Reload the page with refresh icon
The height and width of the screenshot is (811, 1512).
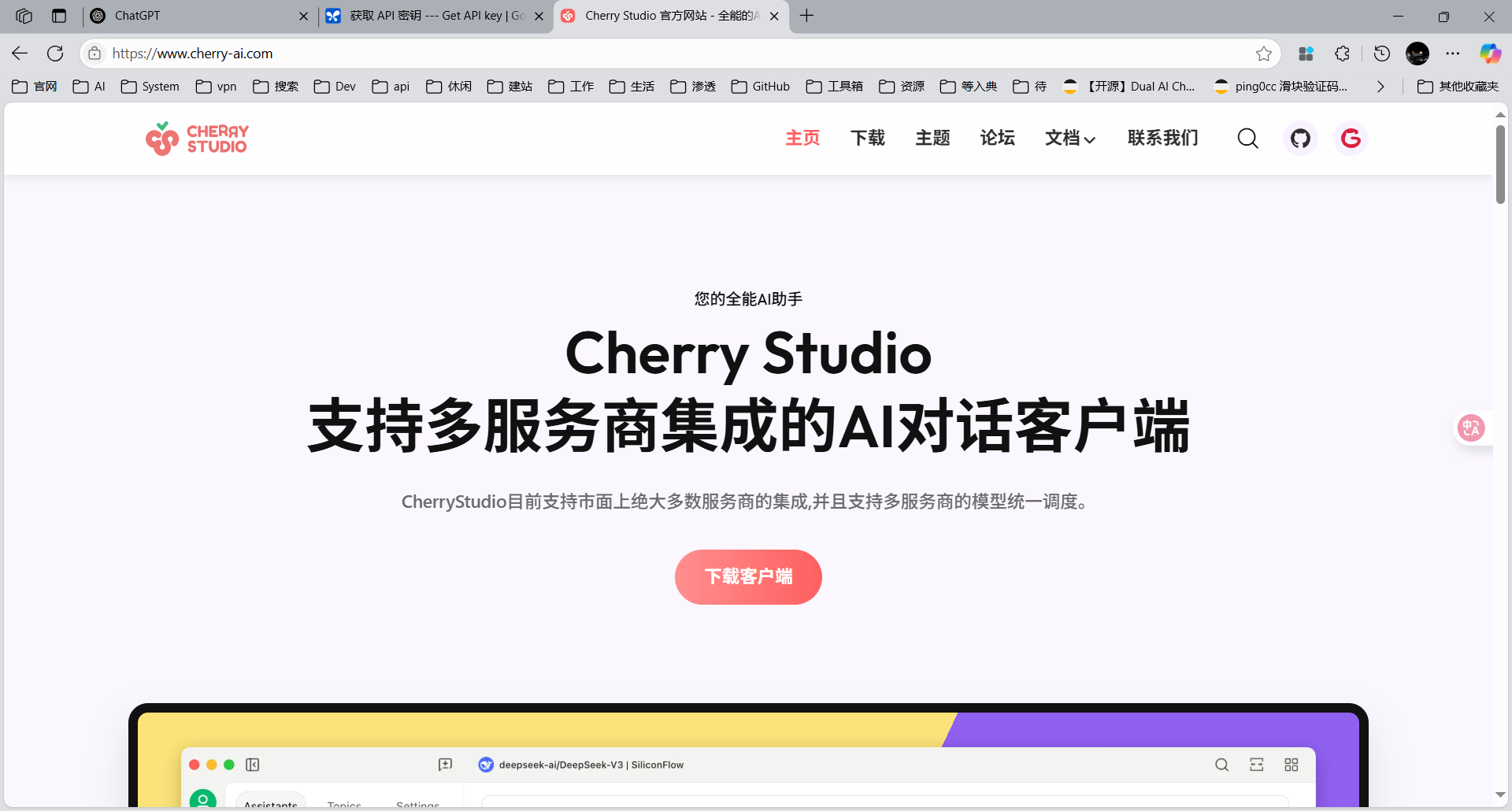point(55,54)
